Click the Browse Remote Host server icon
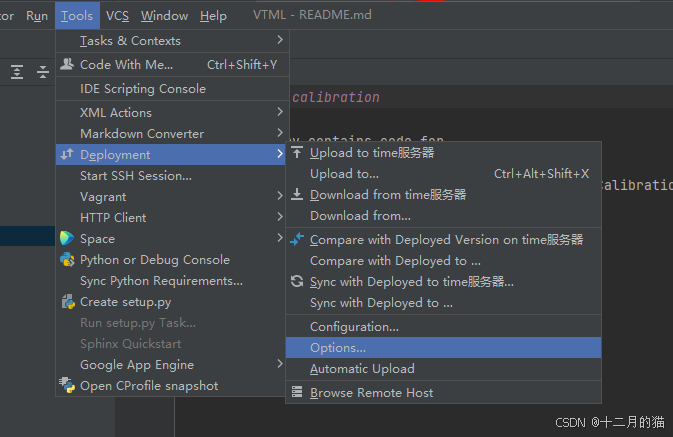Viewport: 673px width, 437px height. (297, 392)
